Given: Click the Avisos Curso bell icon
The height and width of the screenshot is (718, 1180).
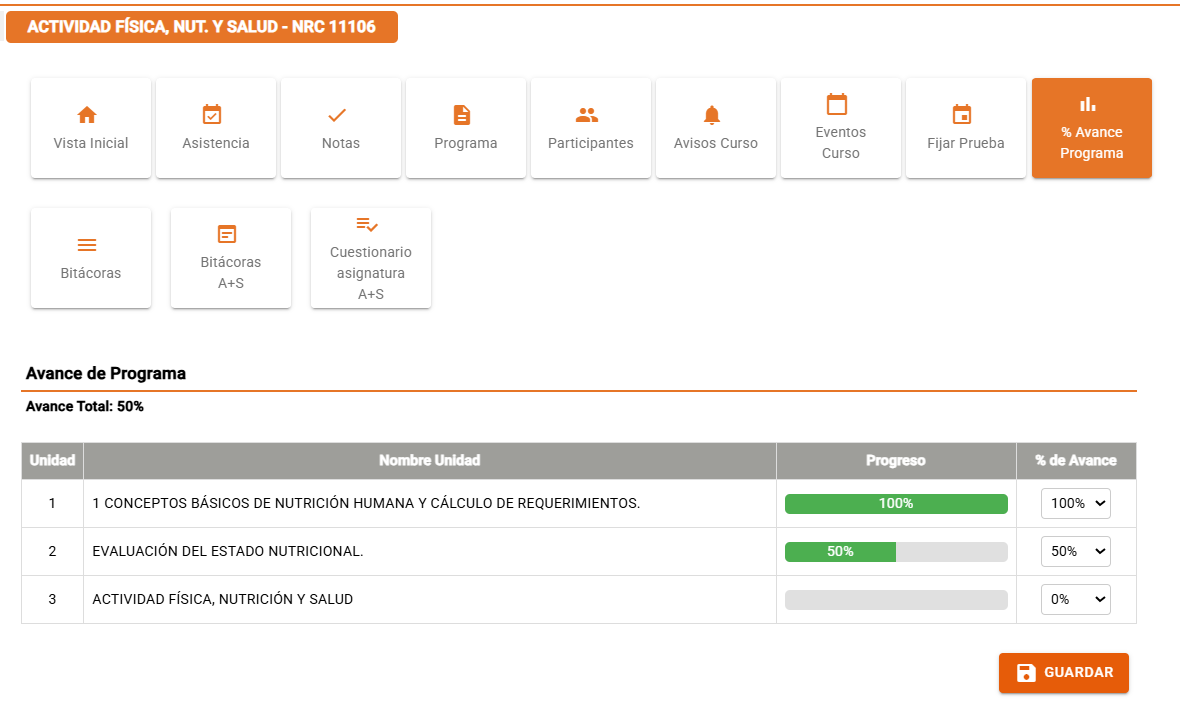Looking at the screenshot, I should 715,113.
